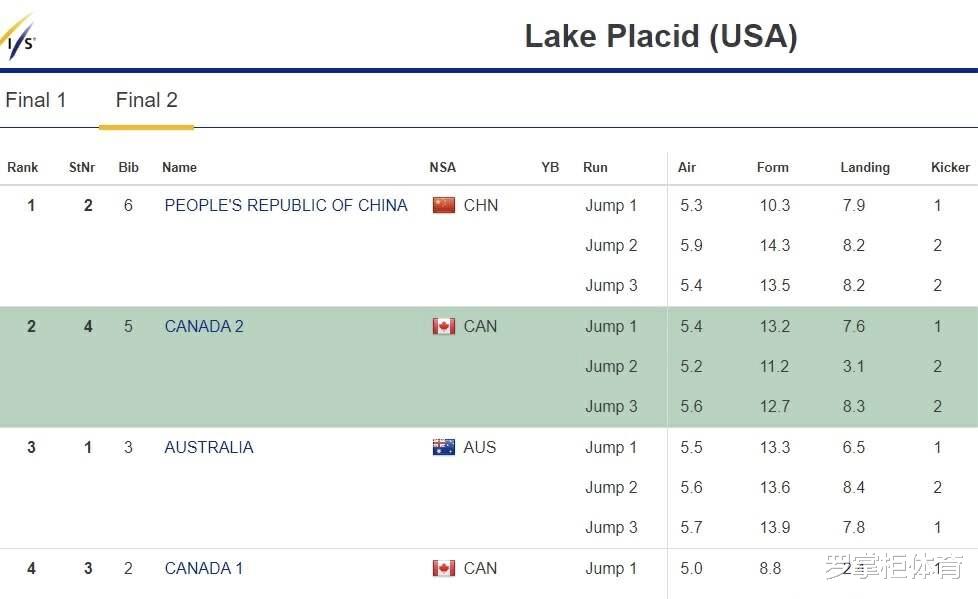
Task: Click the StNr column header
Action: (82, 167)
